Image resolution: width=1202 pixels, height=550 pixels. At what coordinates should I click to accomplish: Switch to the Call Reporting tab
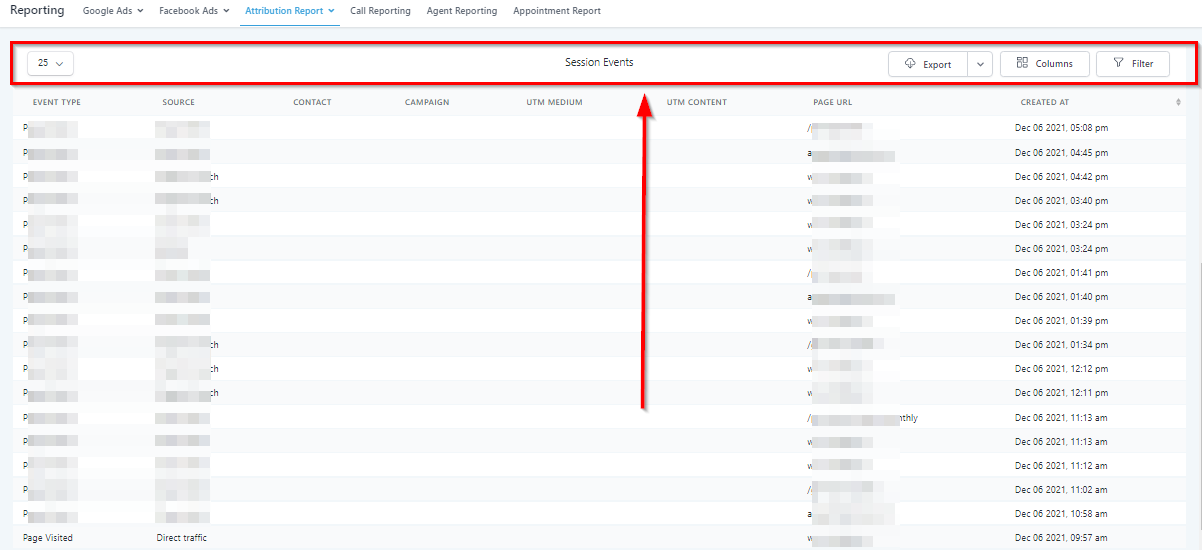[380, 11]
